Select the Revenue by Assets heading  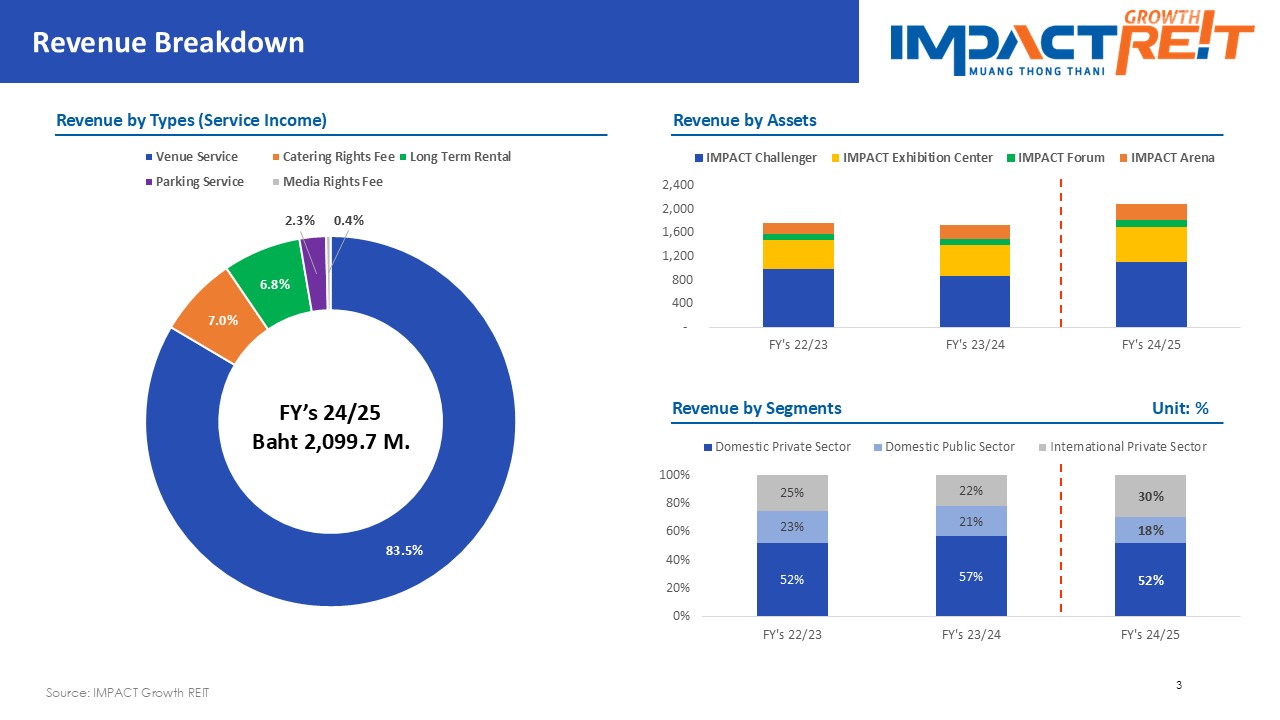[745, 120]
